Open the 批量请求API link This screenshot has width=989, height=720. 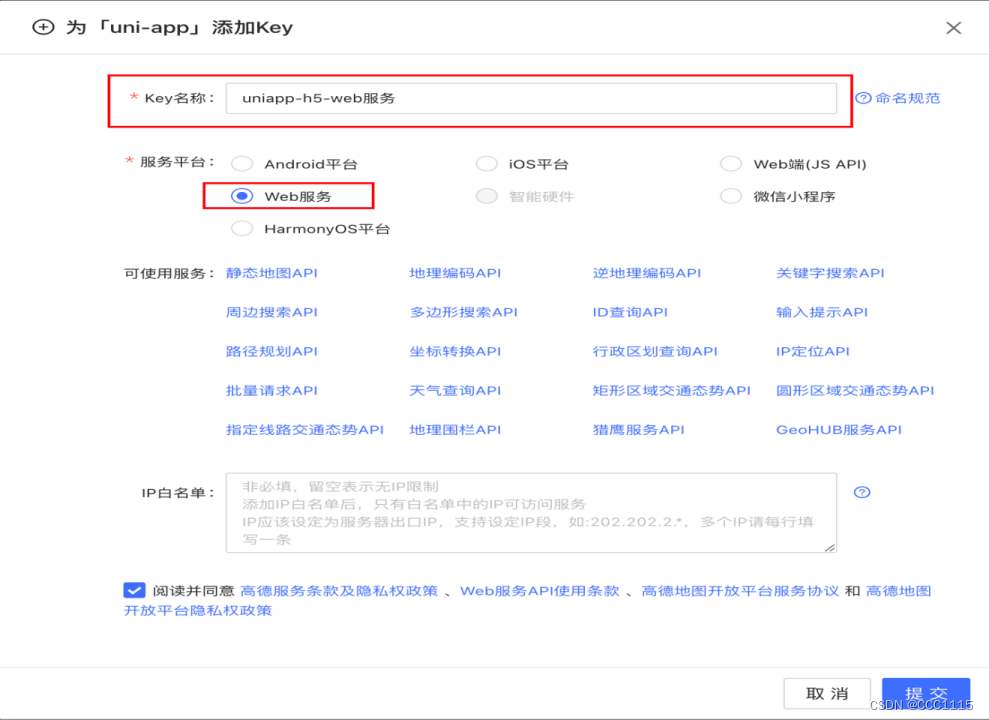271,390
